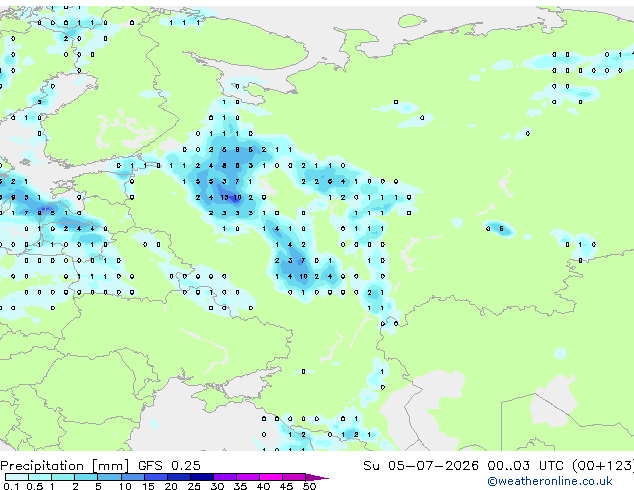
Task: Pick the 35–40 mm purple legend swatch
Action: click(x=247, y=477)
